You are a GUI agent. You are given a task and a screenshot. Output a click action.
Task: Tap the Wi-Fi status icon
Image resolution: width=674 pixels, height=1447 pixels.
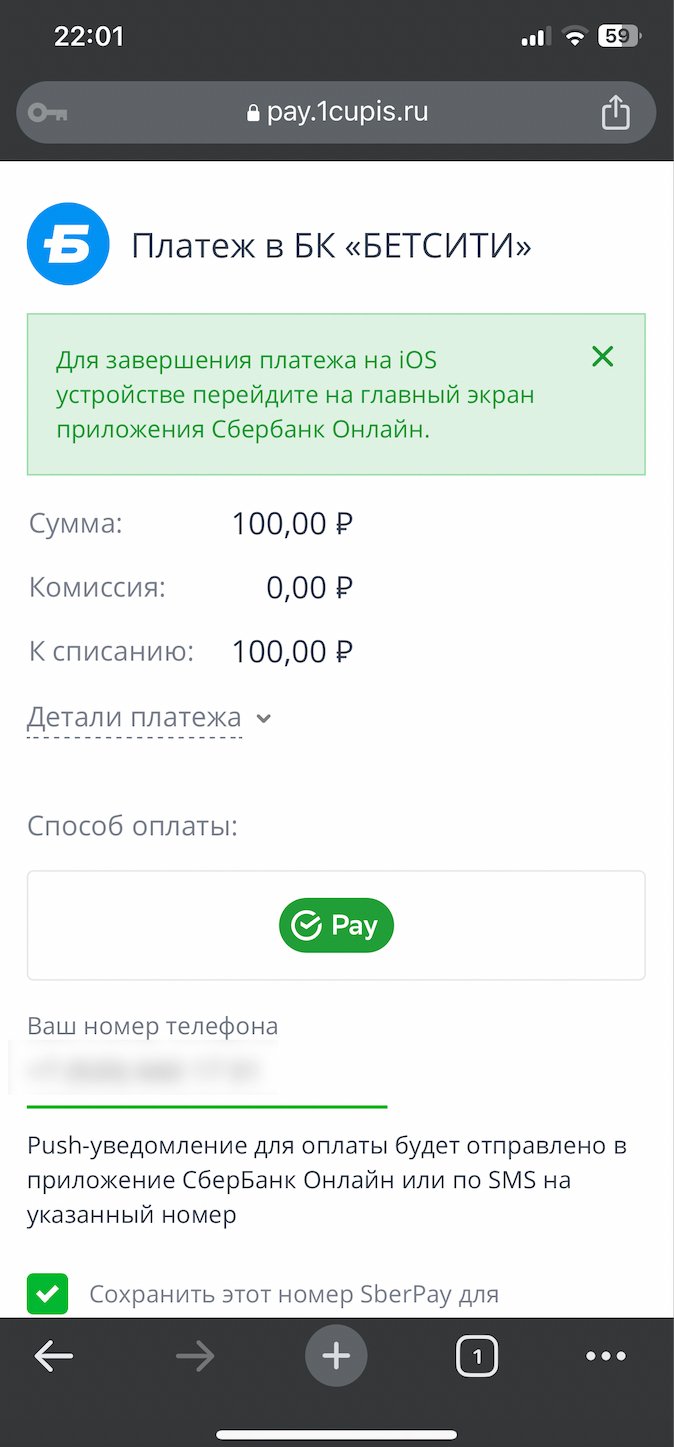tap(574, 37)
